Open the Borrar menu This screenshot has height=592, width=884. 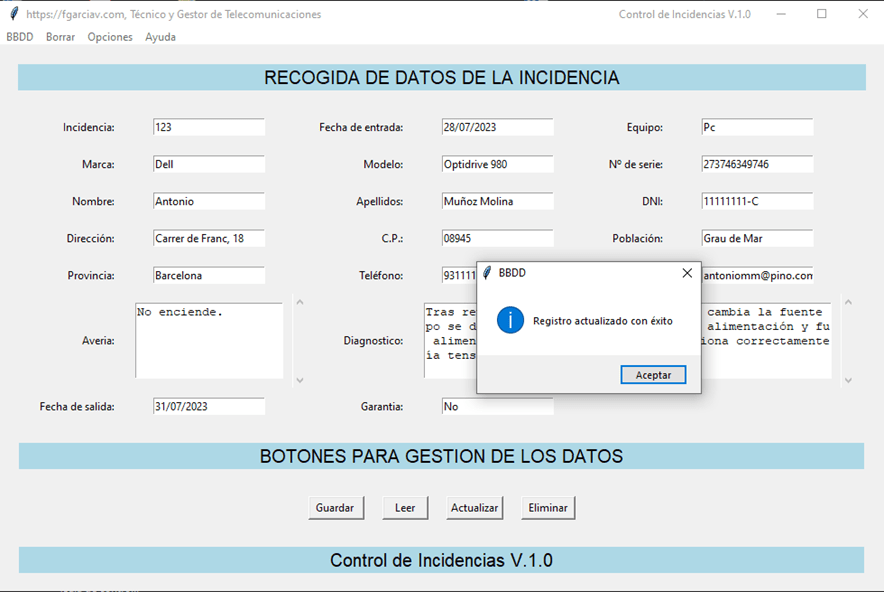pyautogui.click(x=60, y=37)
